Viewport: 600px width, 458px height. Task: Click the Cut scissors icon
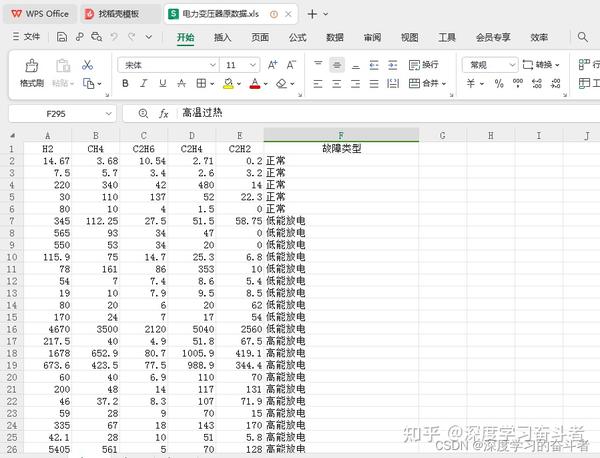coord(87,65)
